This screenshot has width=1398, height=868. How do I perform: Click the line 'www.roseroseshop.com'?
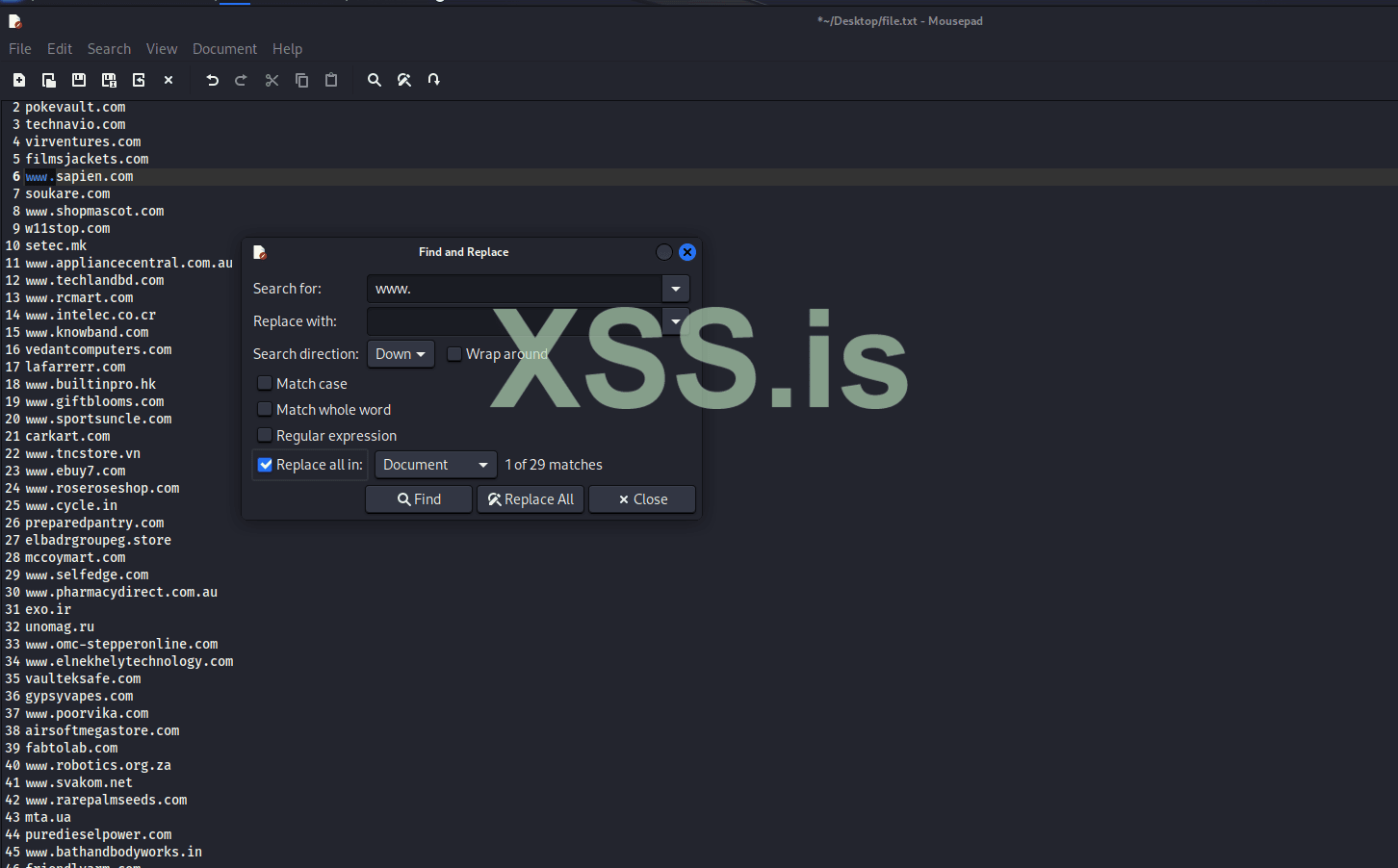coord(102,488)
